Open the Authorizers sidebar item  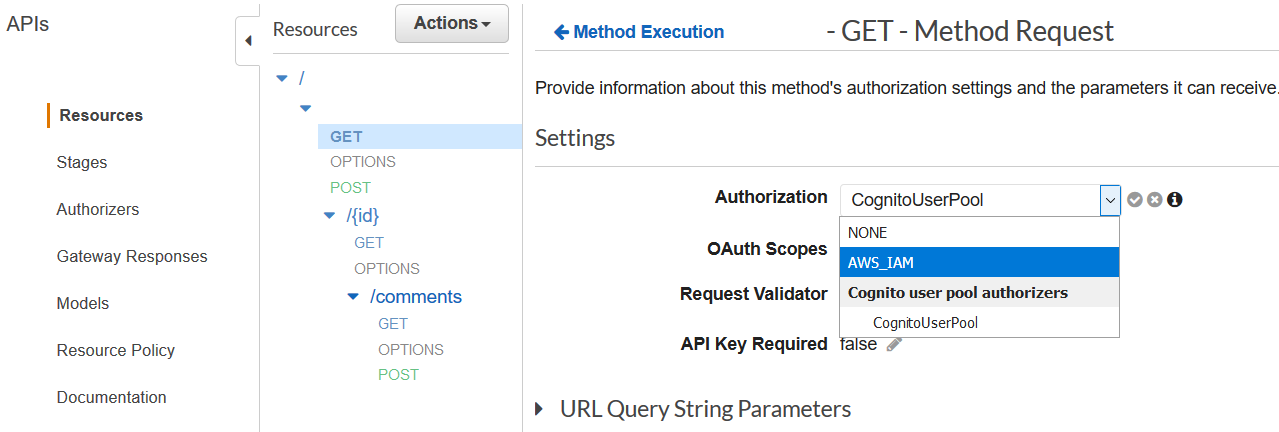pos(98,209)
